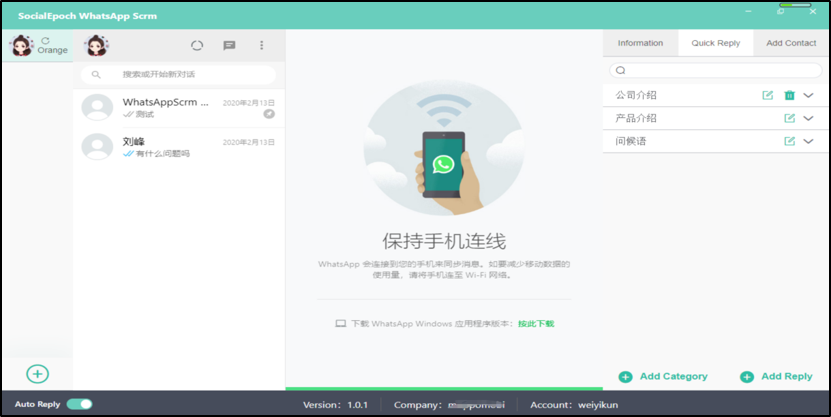831x417 pixels.
Task: Open the Status circle icon
Action: click(197, 46)
